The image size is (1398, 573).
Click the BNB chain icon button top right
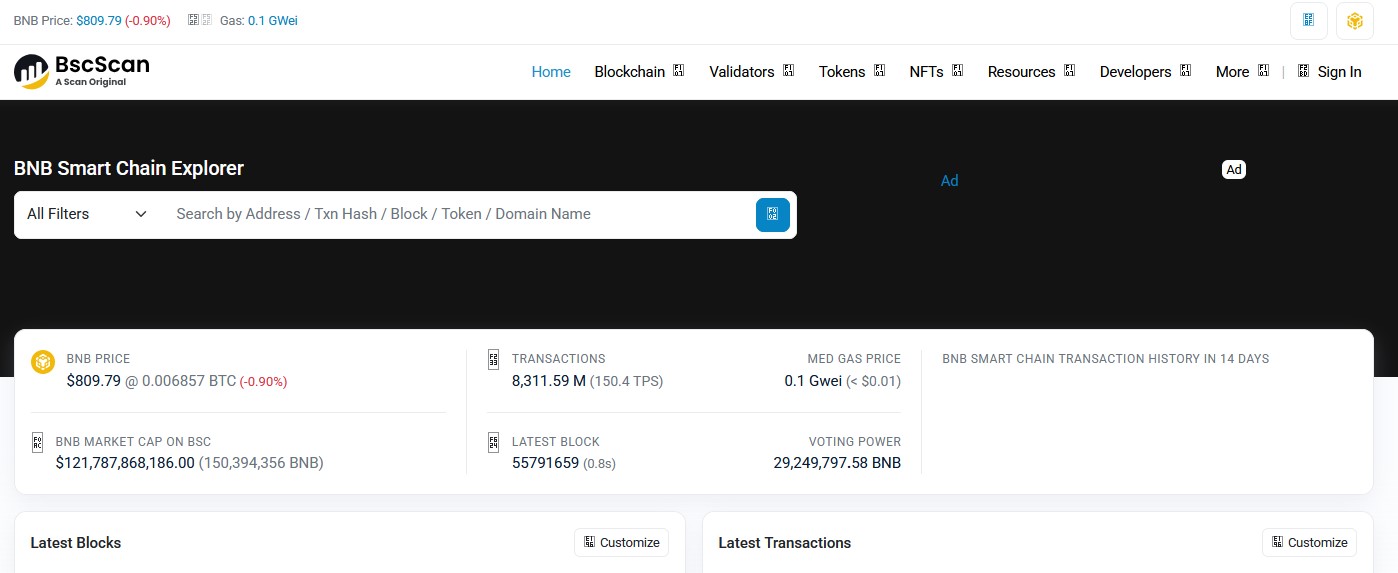[1354, 21]
